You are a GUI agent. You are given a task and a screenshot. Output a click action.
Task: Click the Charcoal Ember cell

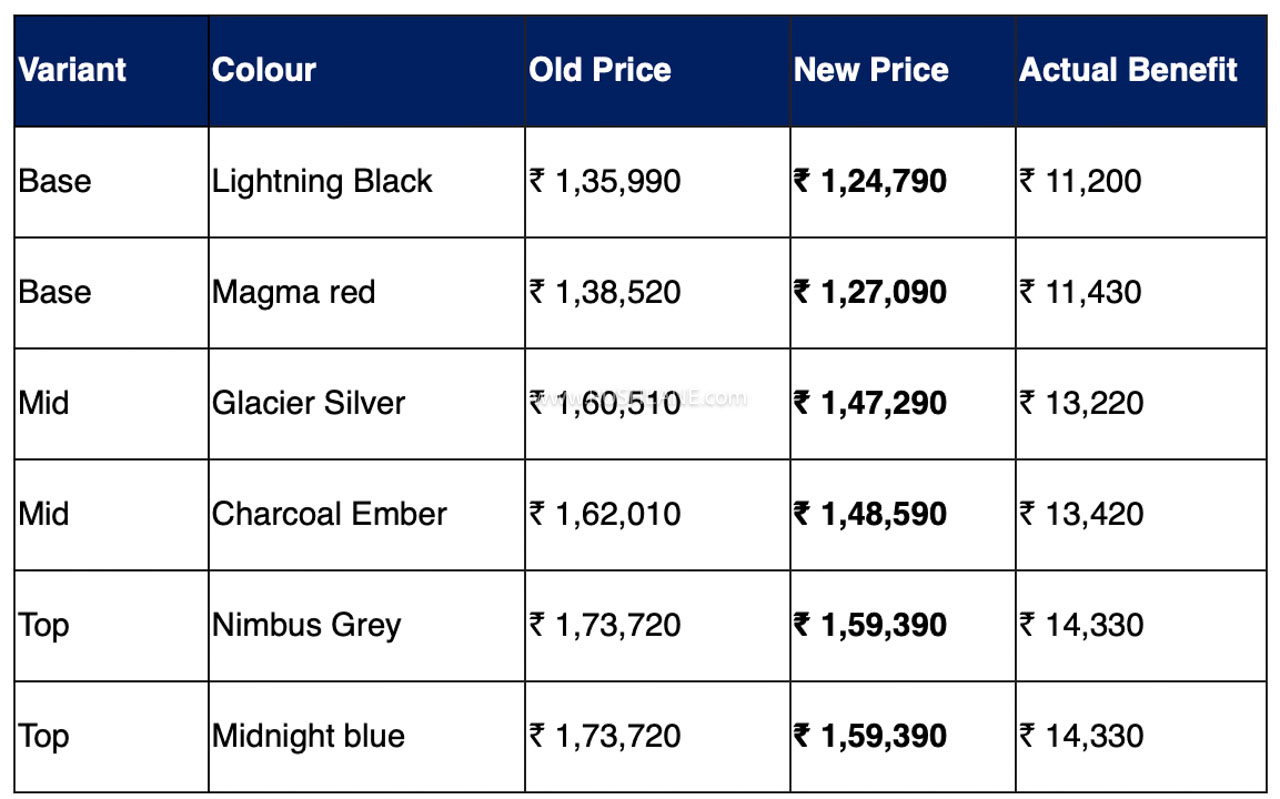tap(329, 514)
